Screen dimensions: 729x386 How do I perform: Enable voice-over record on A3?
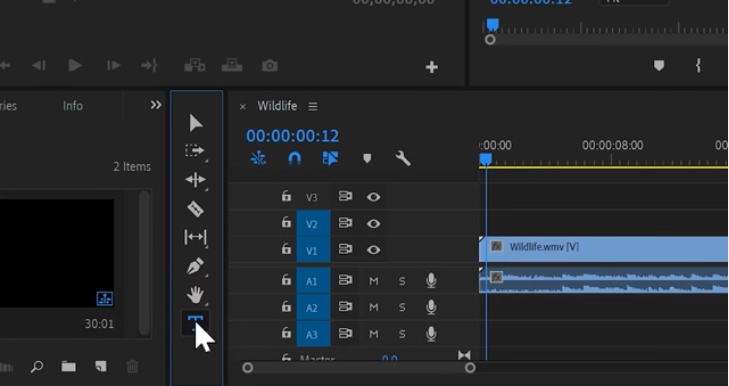(431, 333)
